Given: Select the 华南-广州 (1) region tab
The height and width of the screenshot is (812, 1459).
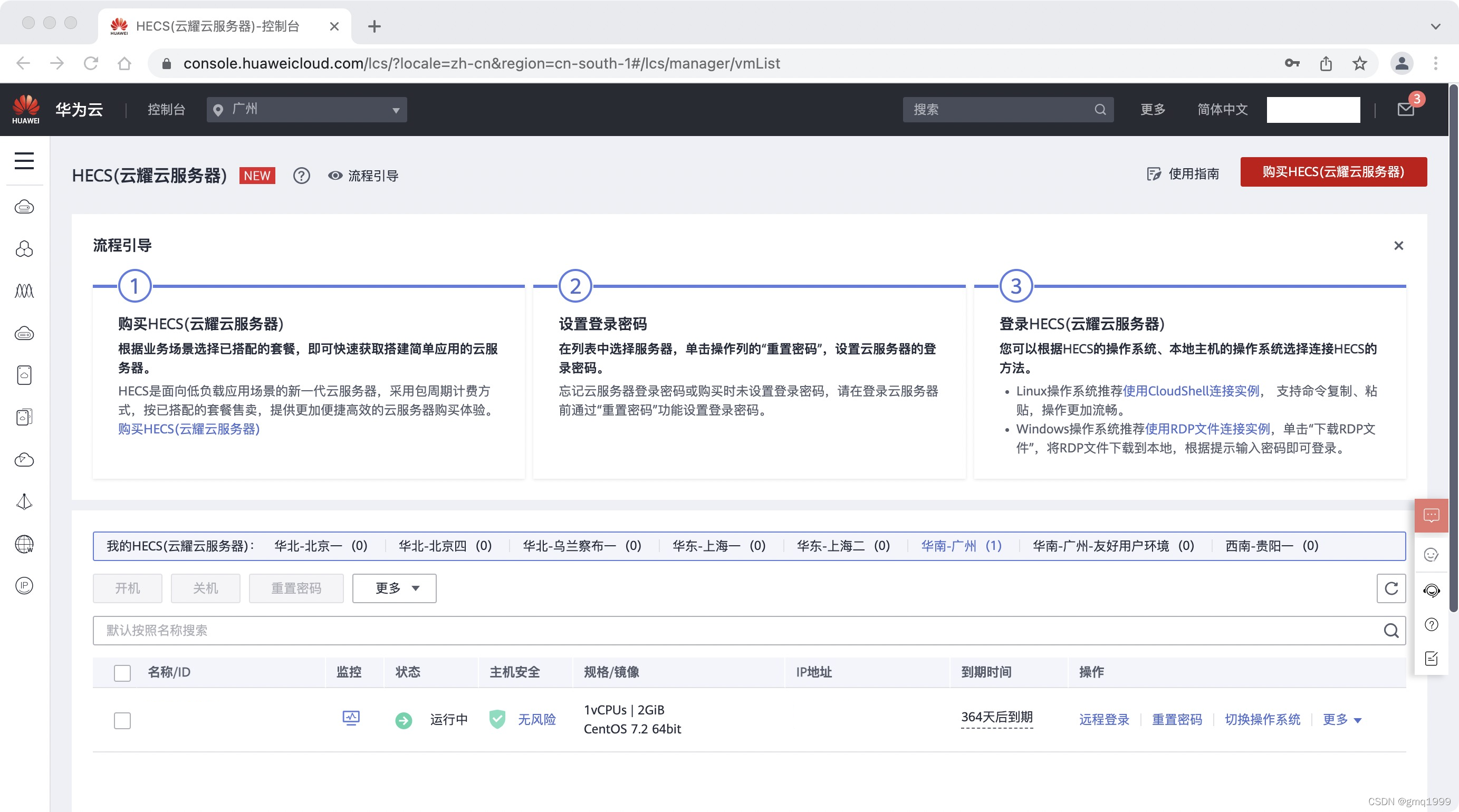Looking at the screenshot, I should [961, 545].
